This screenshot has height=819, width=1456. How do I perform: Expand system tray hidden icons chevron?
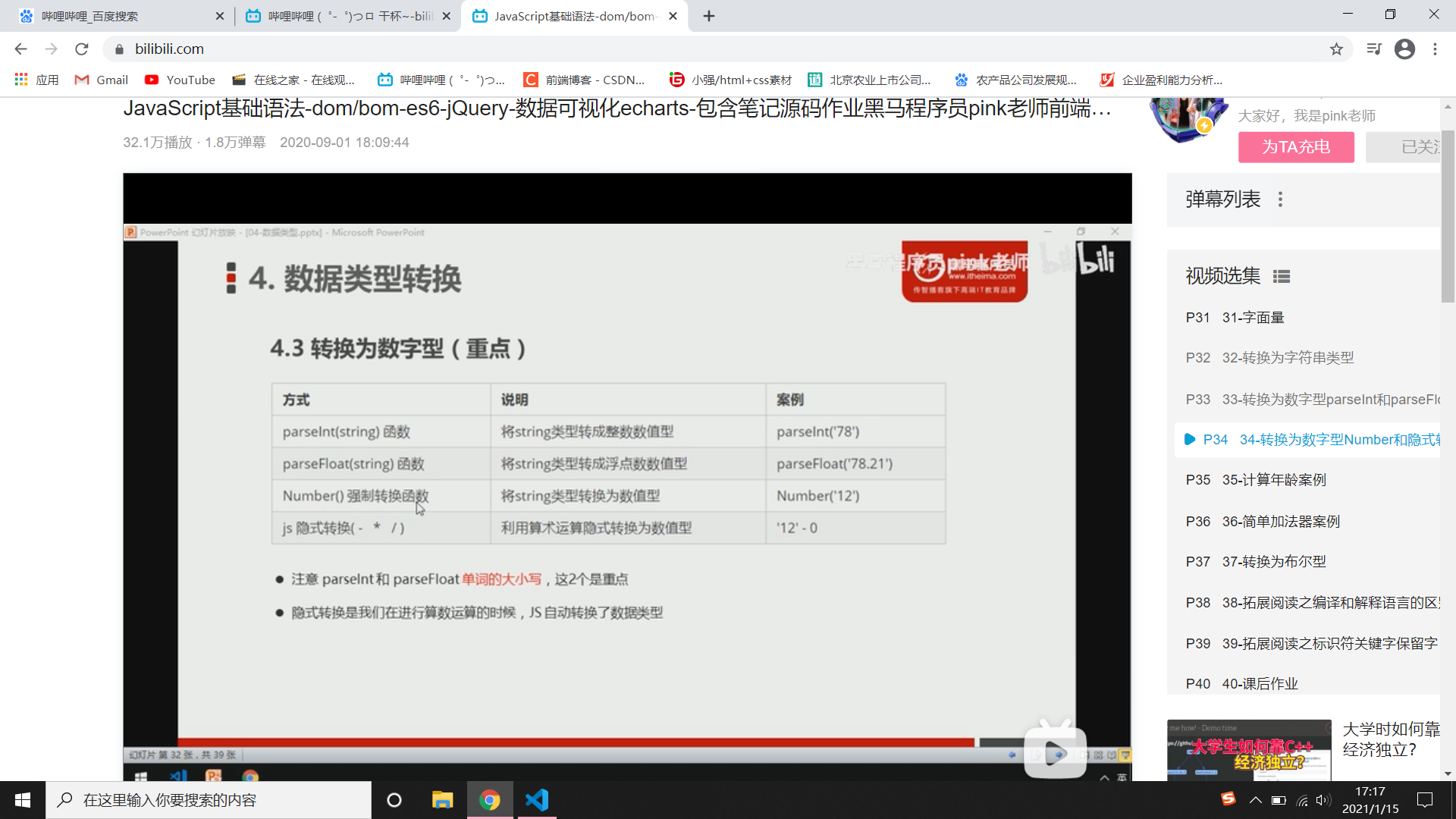coord(1255,800)
